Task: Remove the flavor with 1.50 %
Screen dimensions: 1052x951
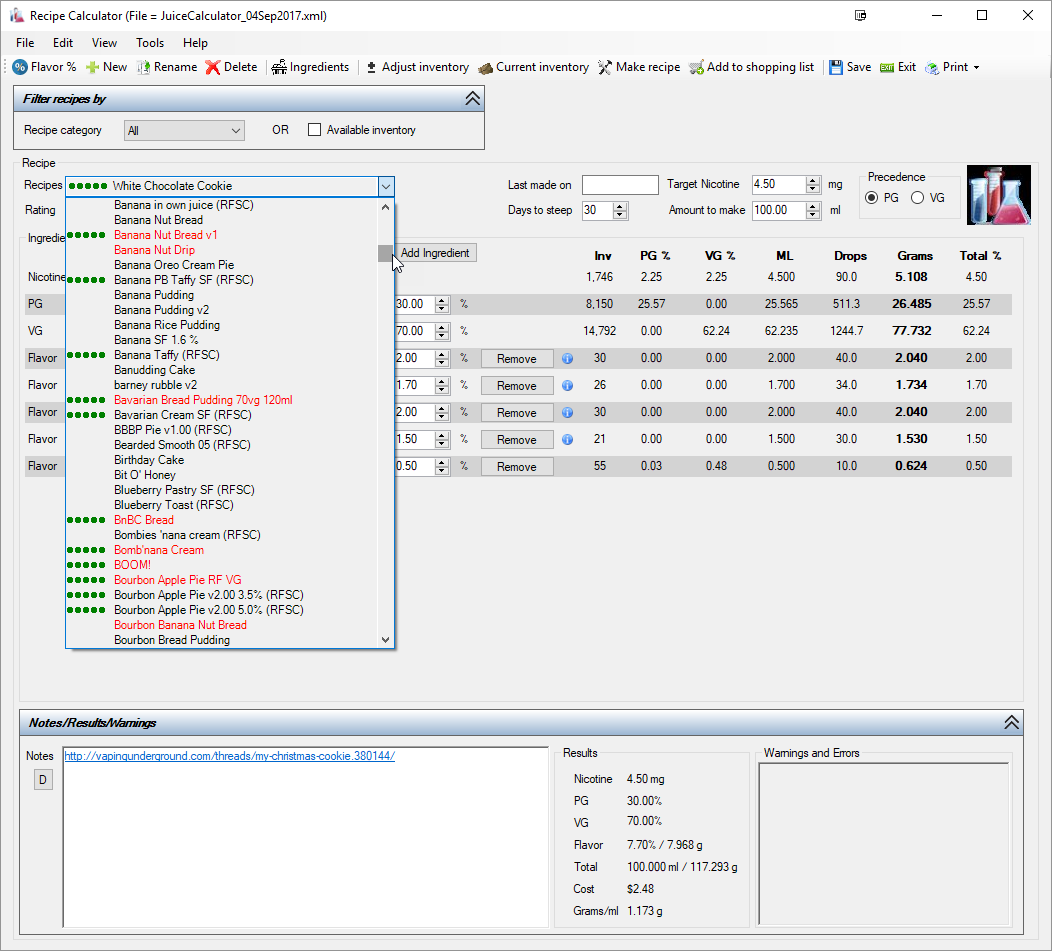Action: click(x=517, y=440)
